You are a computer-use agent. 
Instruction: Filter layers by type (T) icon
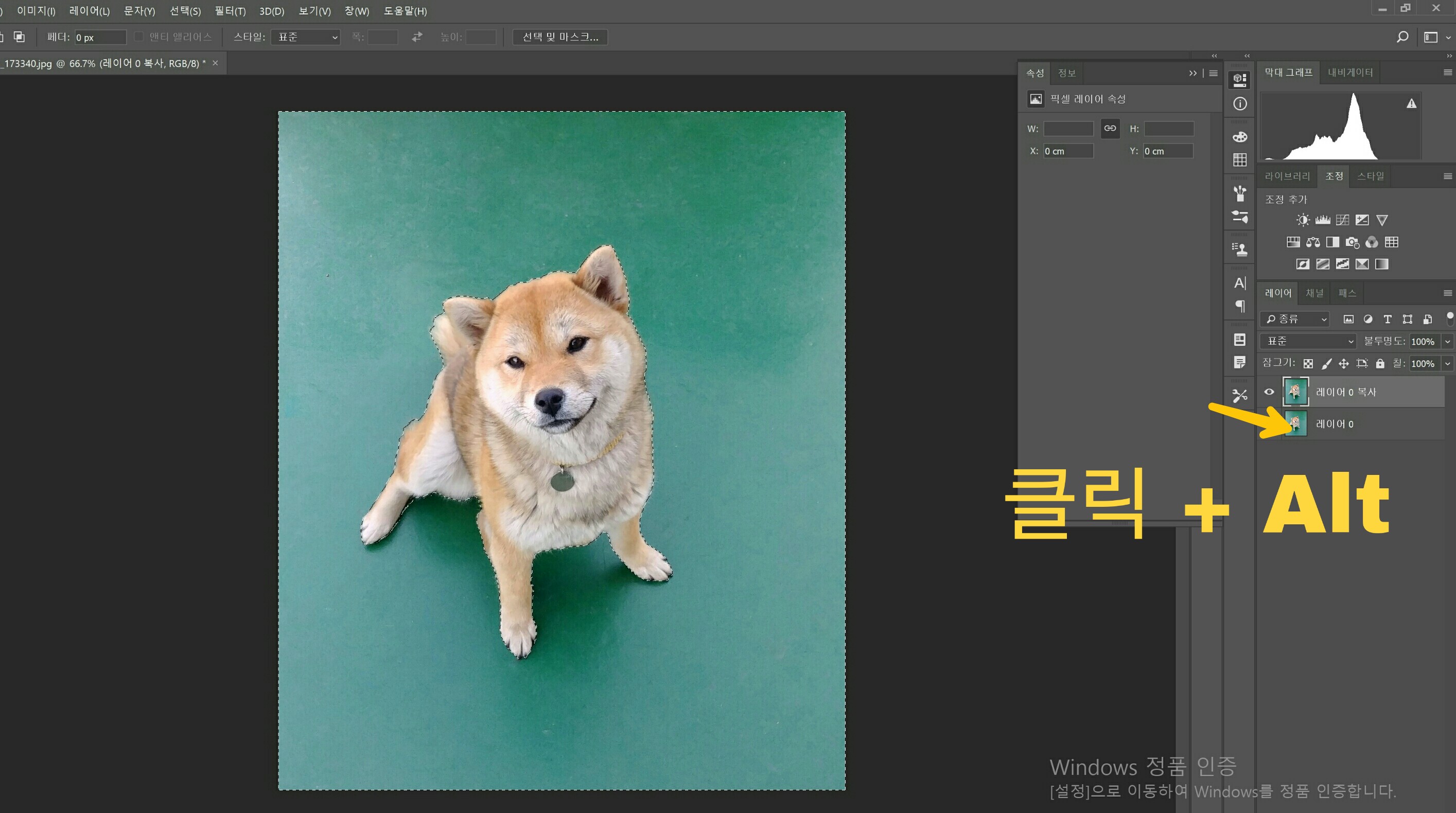[1387, 319]
